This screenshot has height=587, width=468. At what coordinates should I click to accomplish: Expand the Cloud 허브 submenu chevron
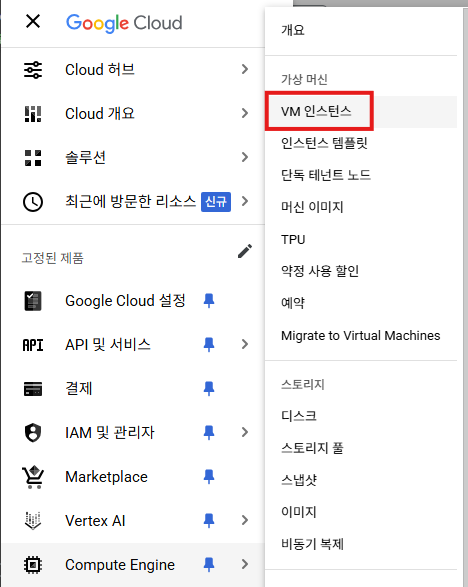(x=245, y=69)
